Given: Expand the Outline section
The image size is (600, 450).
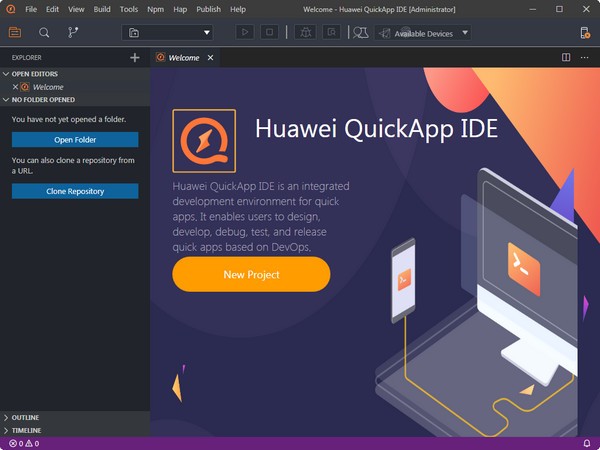Looking at the screenshot, I should point(75,417).
